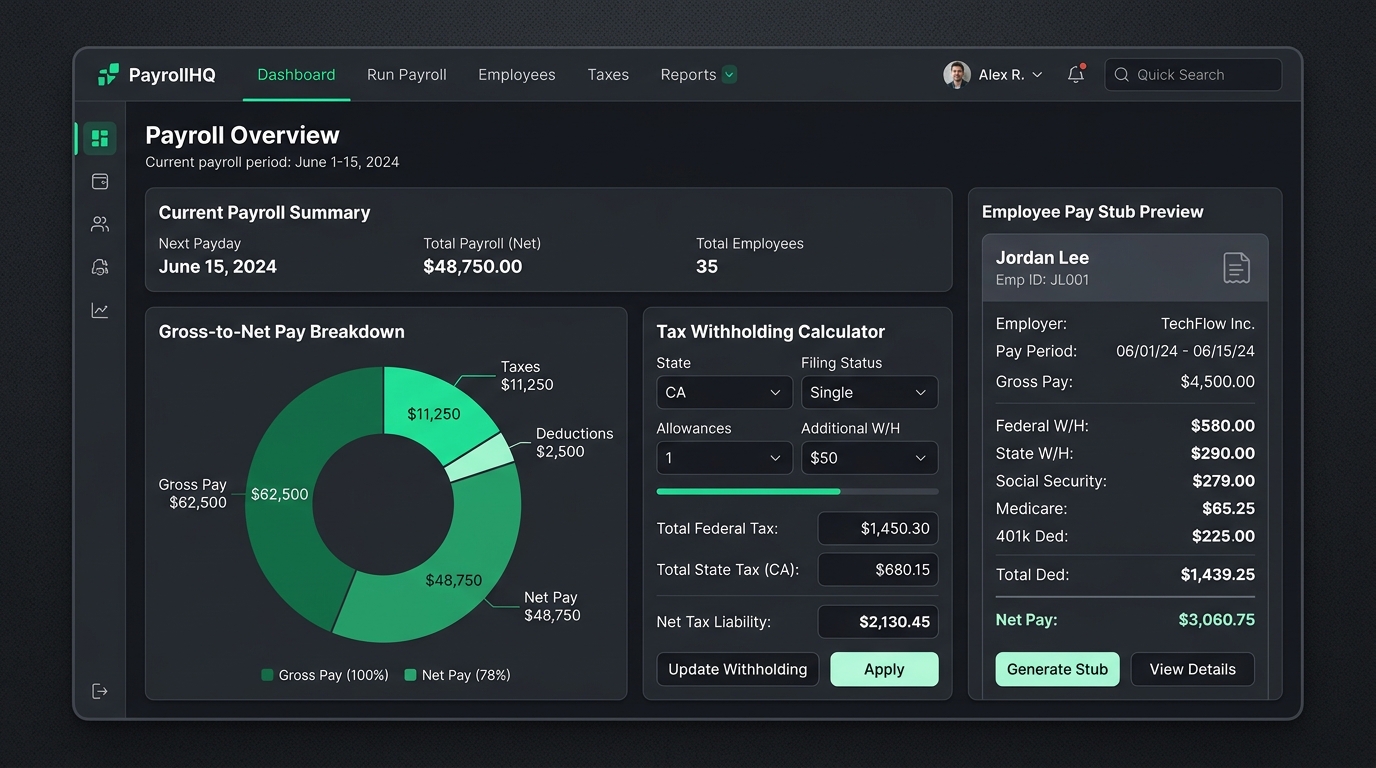The height and width of the screenshot is (768, 1376).
Task: Open the State dropdown showing CA
Action: tap(724, 393)
